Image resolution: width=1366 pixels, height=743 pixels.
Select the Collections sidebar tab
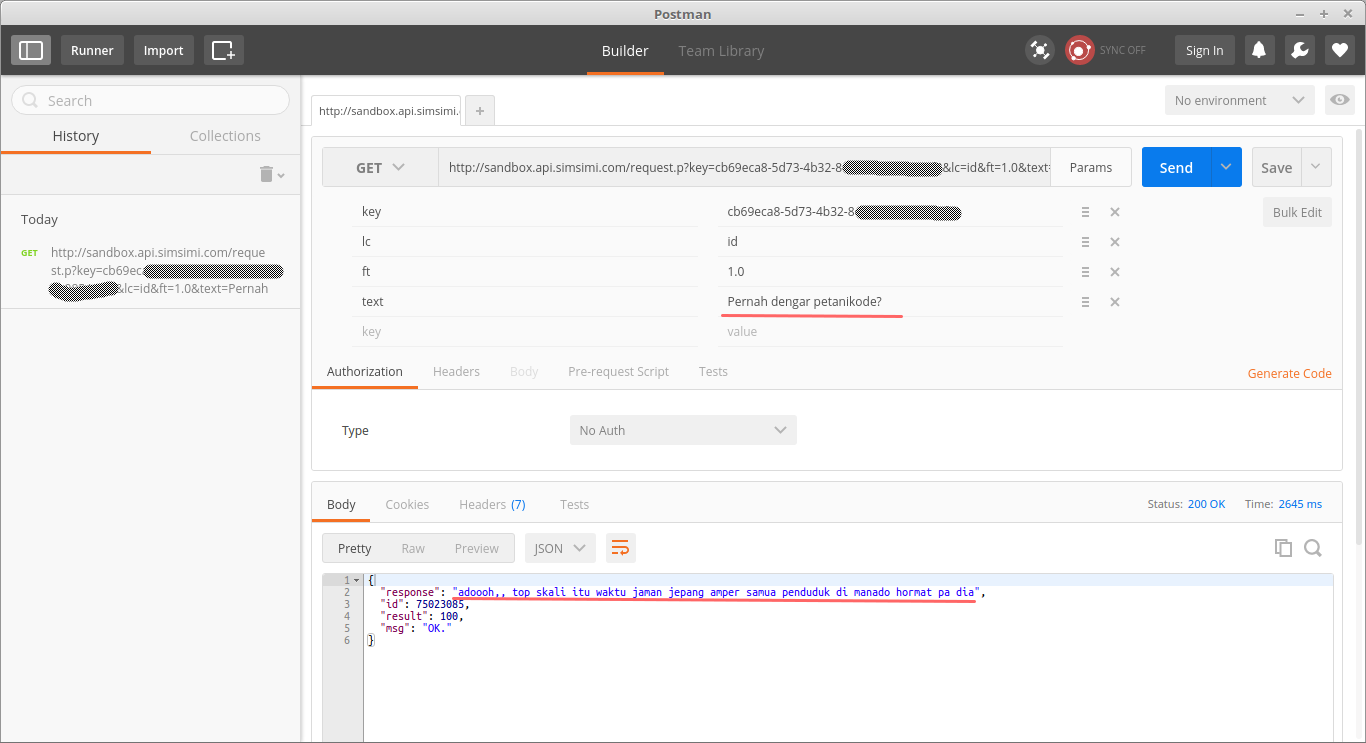[225, 136]
